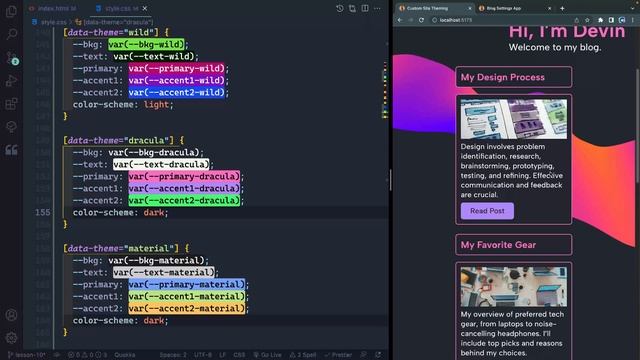Image resolution: width=640 pixels, height=360 pixels.
Task: Click the --accent2-wild blue color value
Action: point(176,92)
